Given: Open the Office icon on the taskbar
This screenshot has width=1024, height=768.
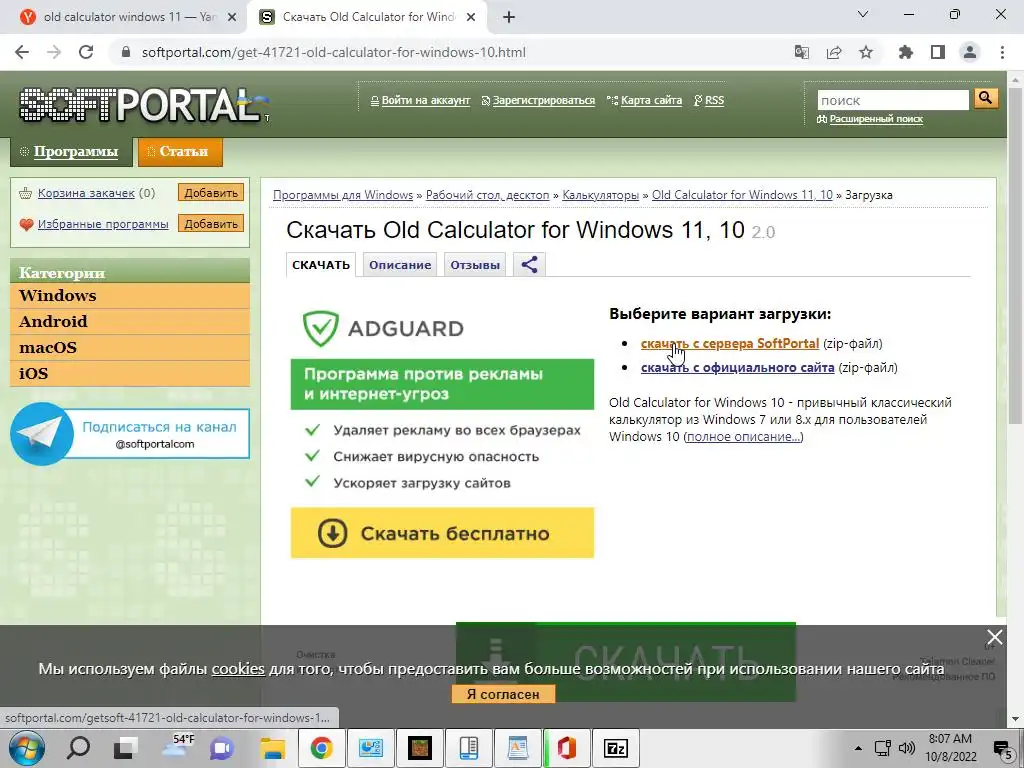Looking at the screenshot, I should (x=566, y=748).
